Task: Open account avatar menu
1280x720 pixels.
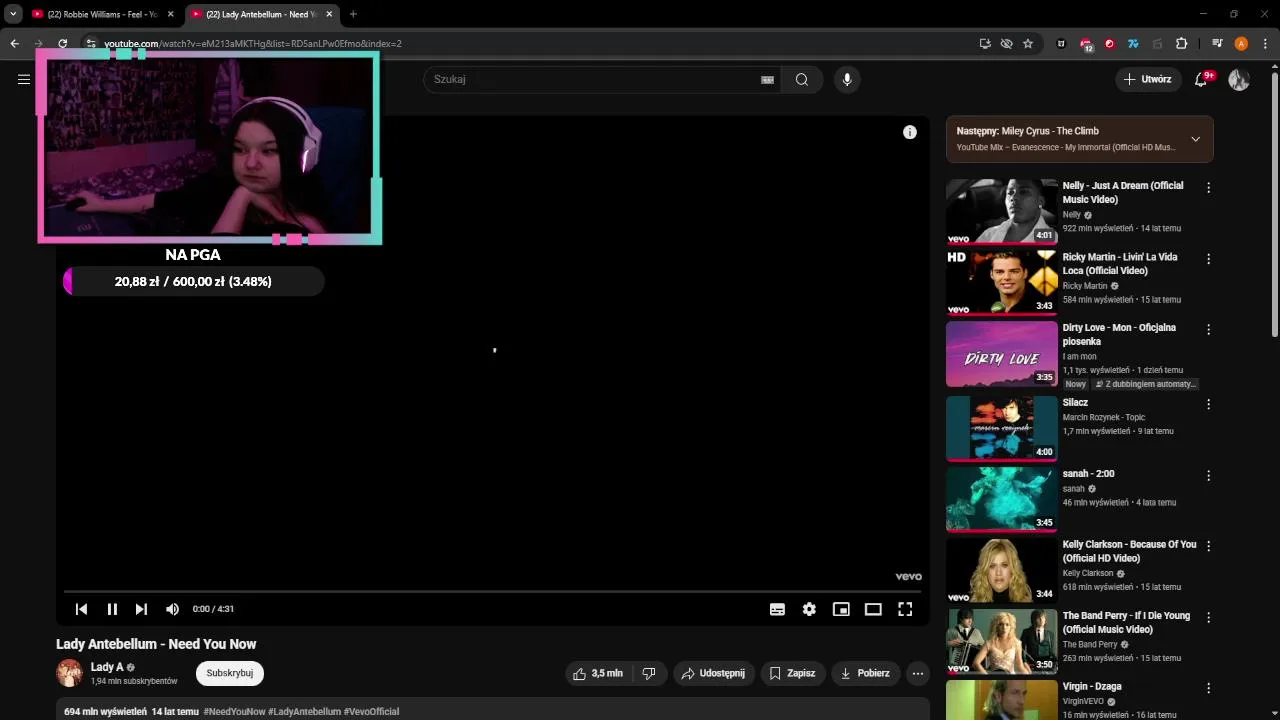Action: pyautogui.click(x=1239, y=79)
